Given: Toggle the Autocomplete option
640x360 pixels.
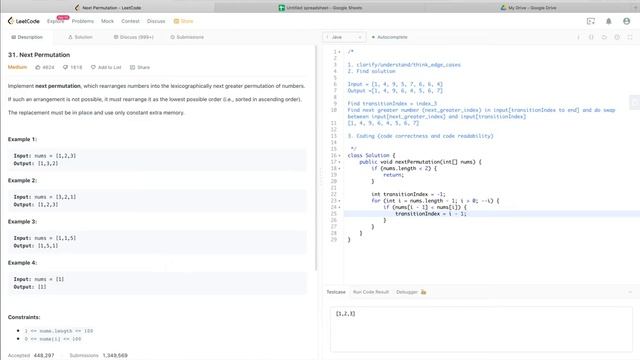Looking at the screenshot, I should [390, 37].
